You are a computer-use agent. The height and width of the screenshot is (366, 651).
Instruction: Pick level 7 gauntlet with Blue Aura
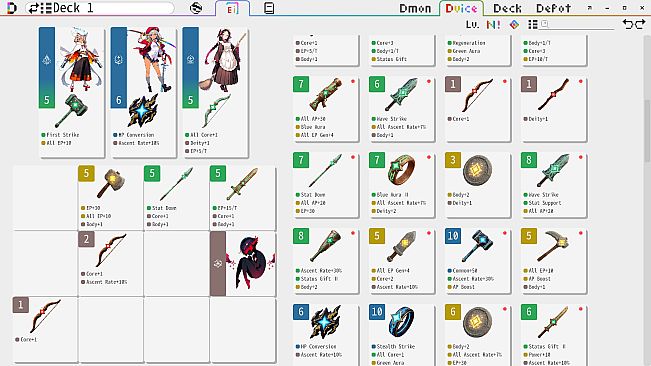point(326,109)
